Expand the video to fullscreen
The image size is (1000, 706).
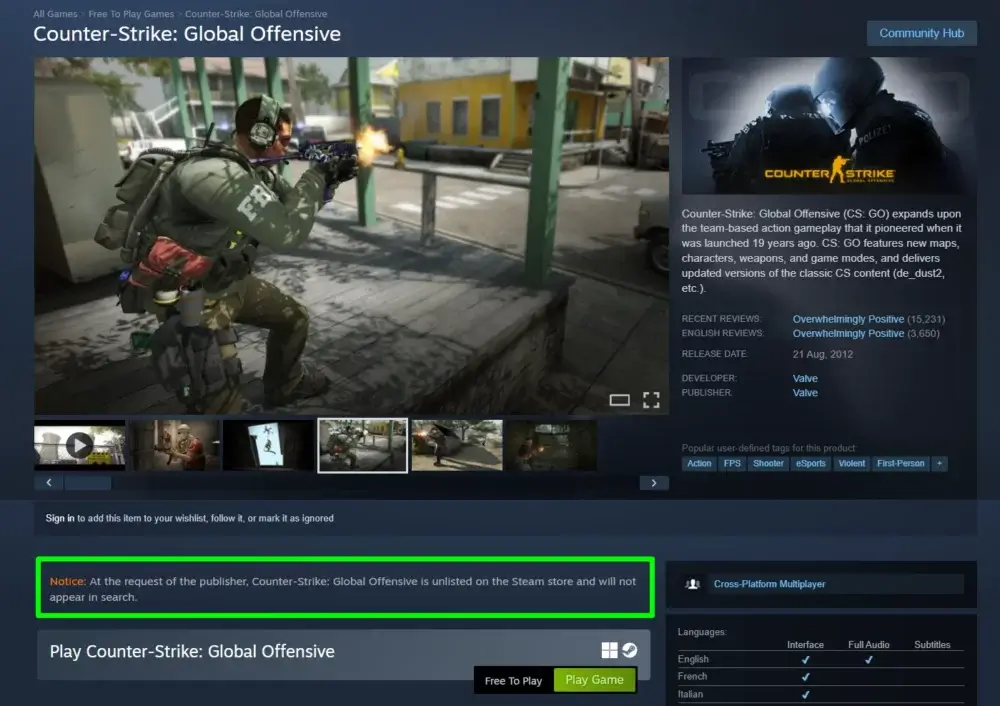point(651,400)
